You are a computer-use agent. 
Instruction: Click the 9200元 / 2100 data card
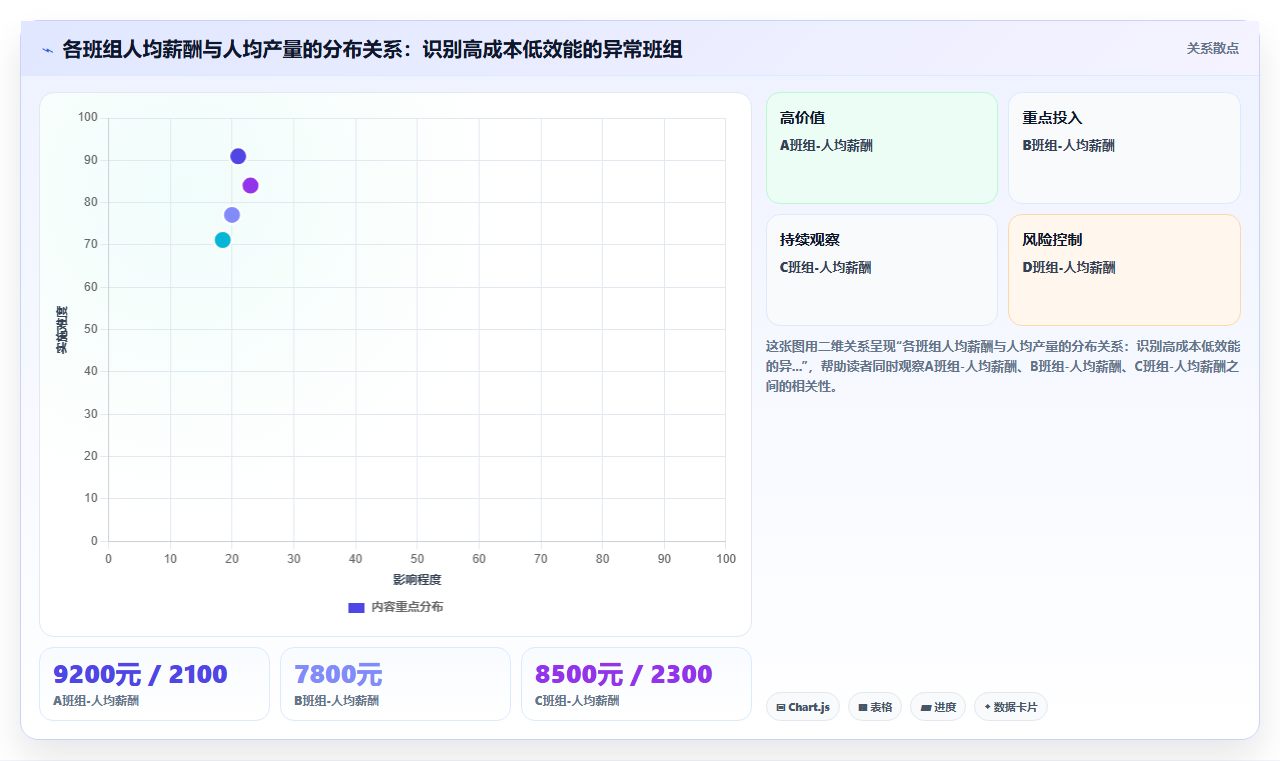coord(154,684)
